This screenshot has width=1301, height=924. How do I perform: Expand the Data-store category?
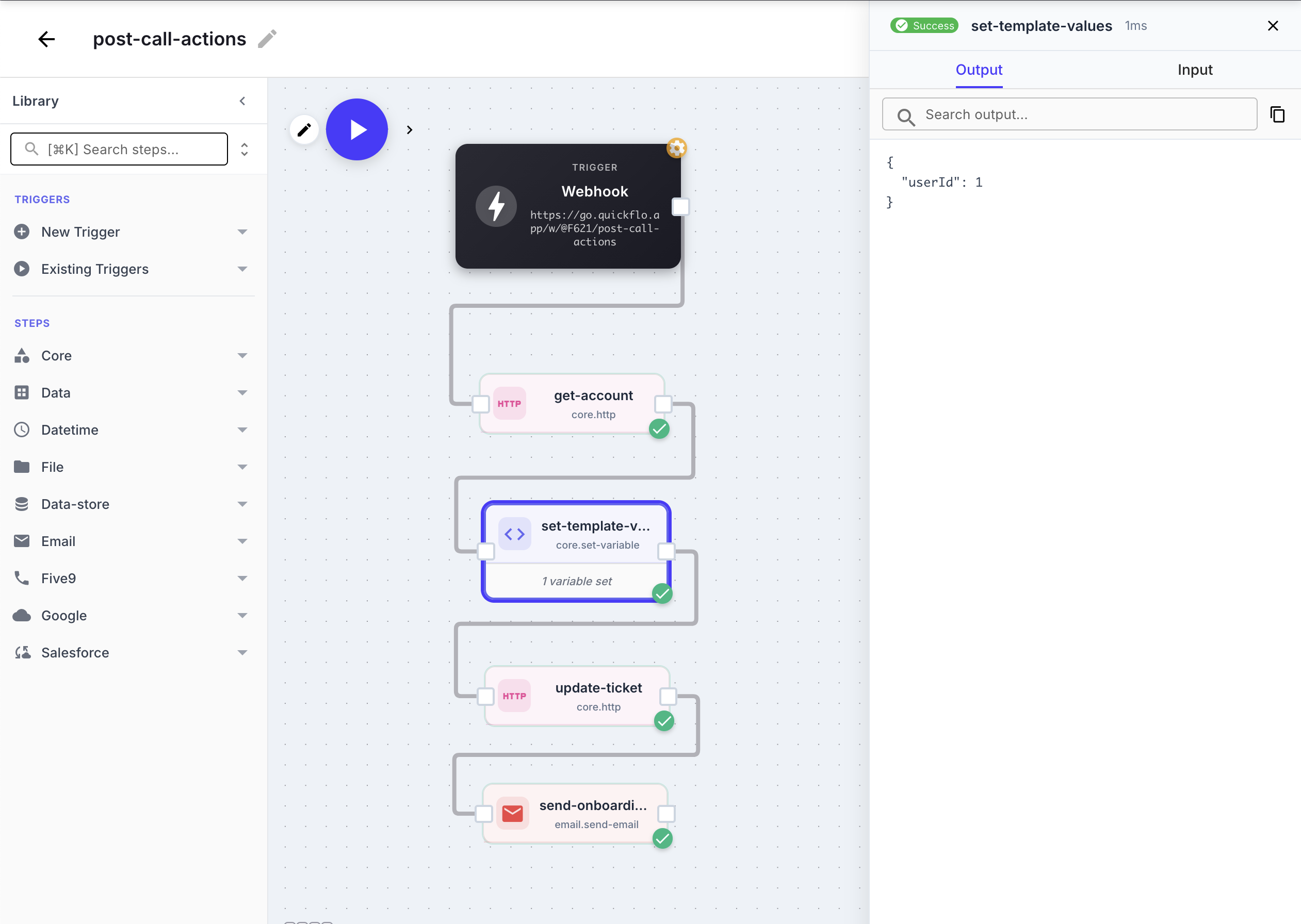coord(243,504)
